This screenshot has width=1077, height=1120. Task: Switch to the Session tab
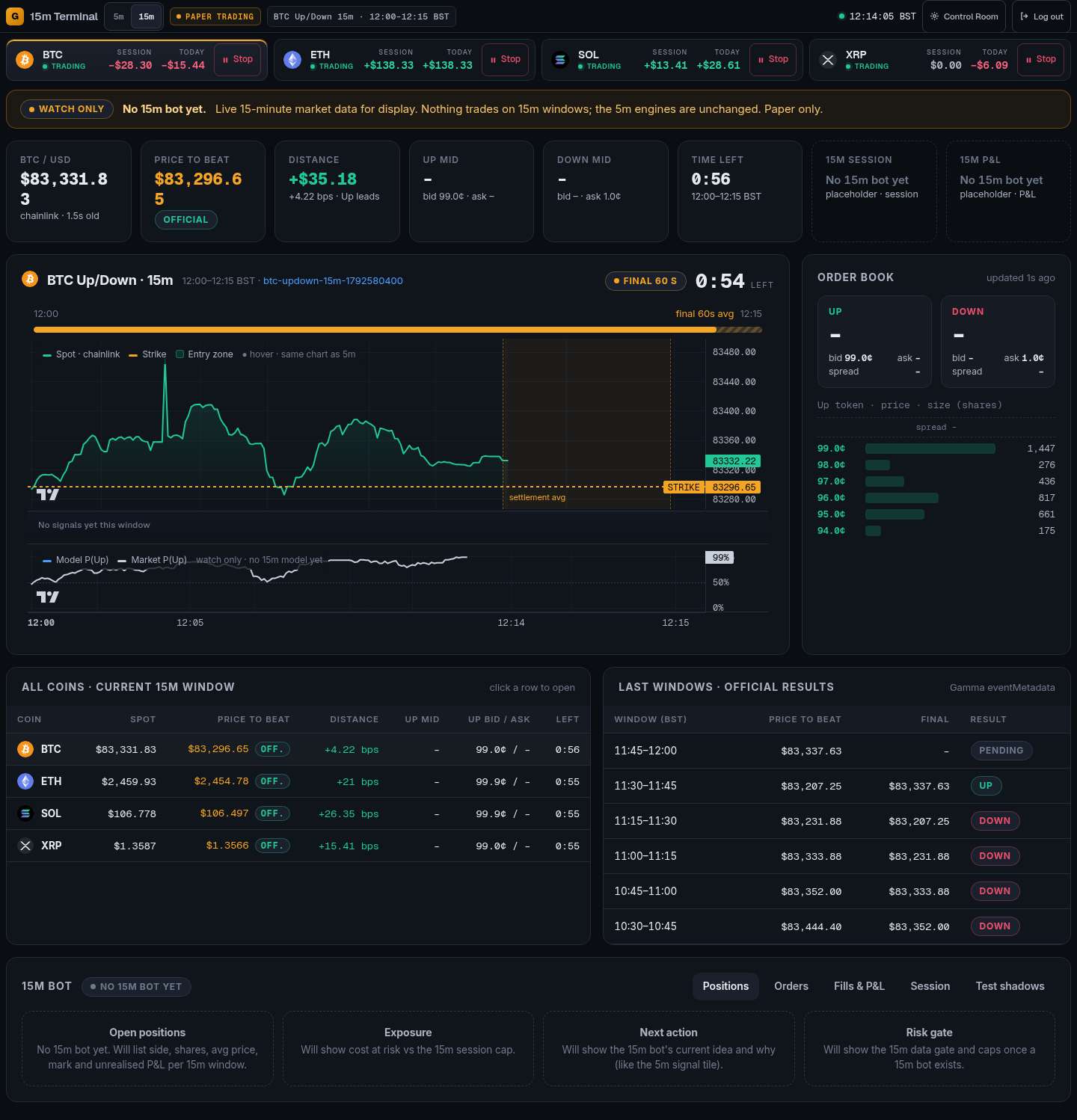point(930,986)
